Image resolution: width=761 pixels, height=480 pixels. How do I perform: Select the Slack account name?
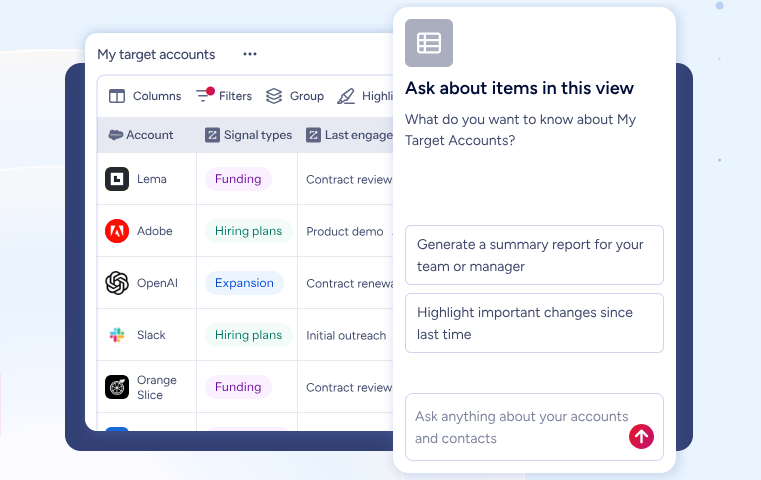click(x=151, y=335)
